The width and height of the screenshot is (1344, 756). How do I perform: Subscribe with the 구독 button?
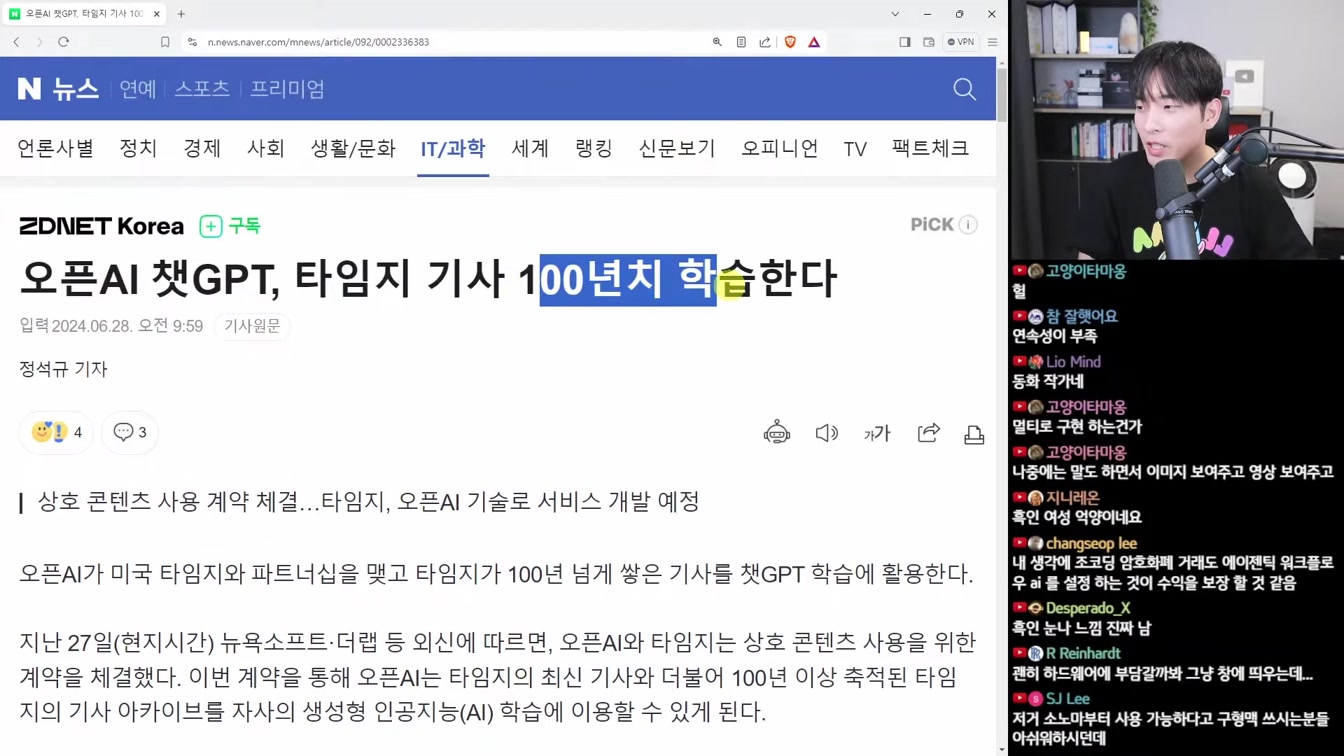click(x=231, y=226)
